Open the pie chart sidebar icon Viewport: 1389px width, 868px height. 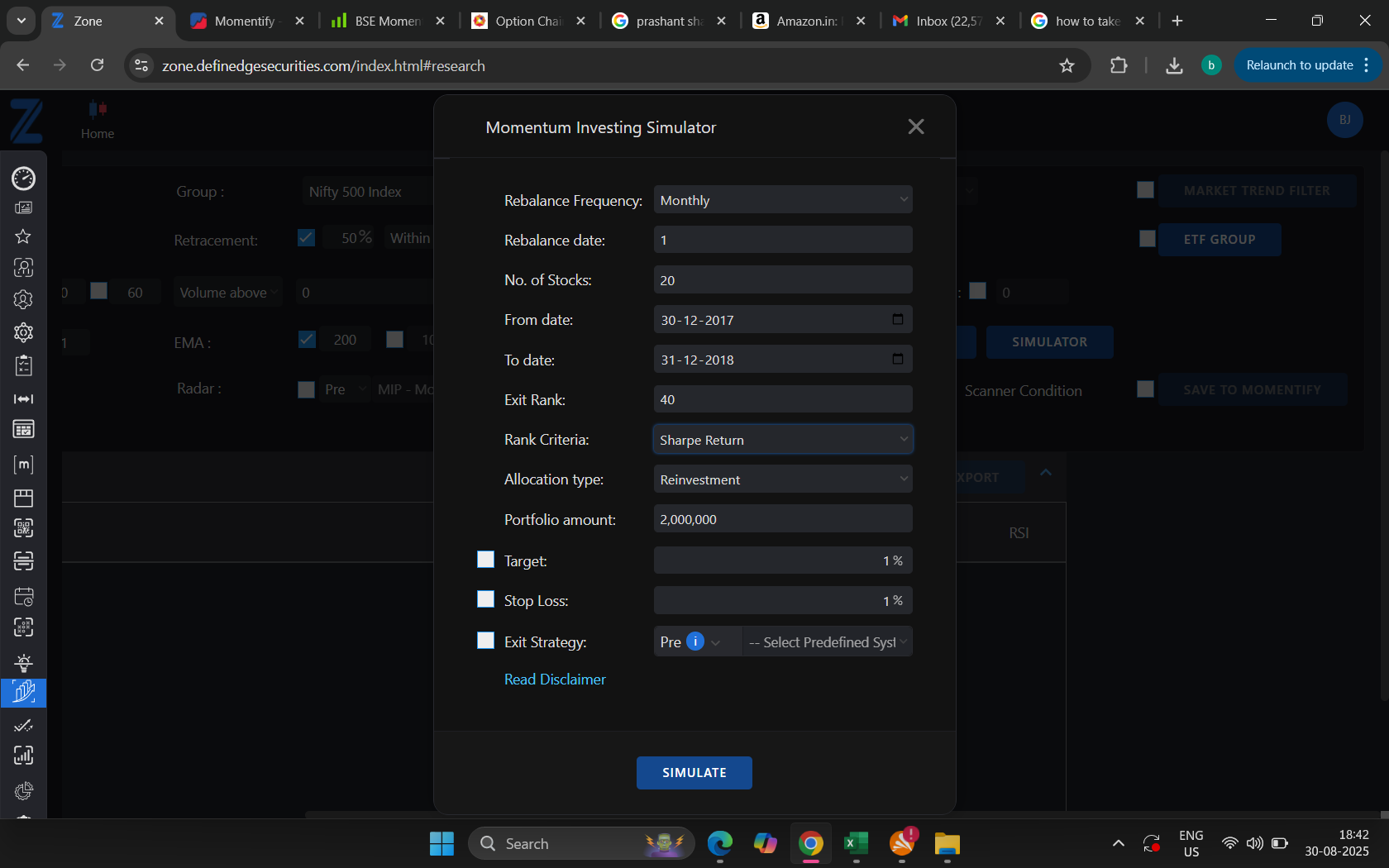(x=23, y=791)
